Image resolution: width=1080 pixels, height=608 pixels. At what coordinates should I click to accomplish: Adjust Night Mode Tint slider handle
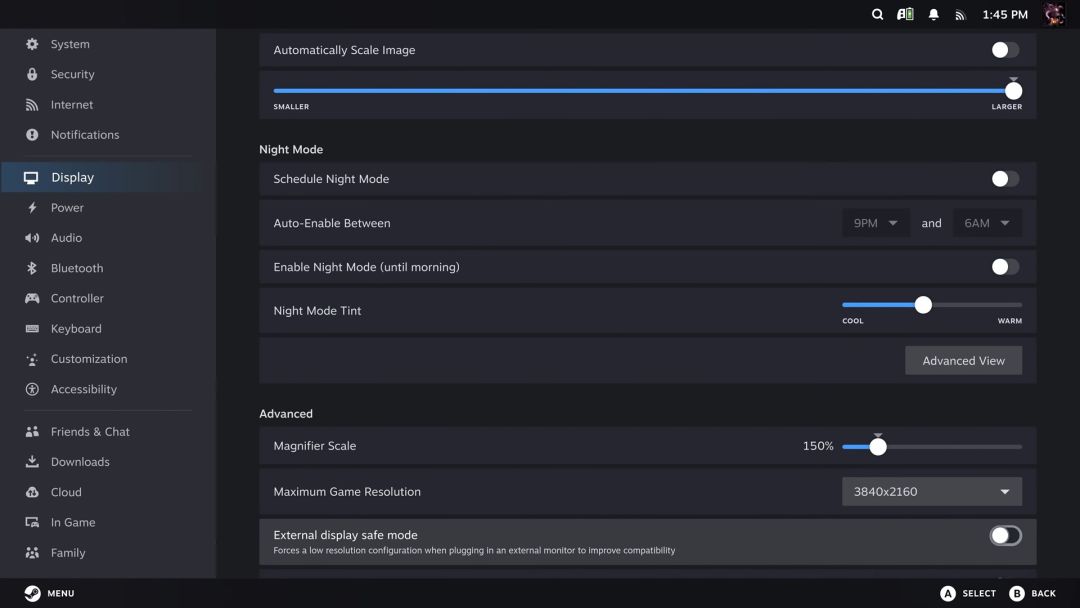coord(923,305)
